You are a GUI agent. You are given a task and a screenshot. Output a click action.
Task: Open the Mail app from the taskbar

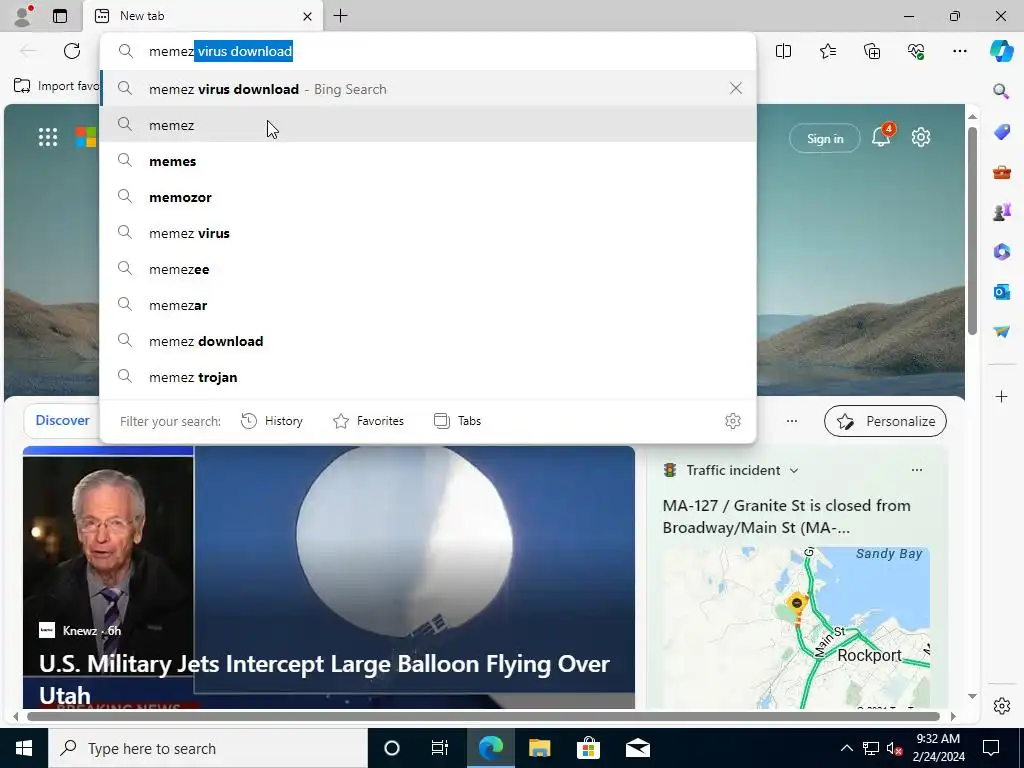click(637, 748)
